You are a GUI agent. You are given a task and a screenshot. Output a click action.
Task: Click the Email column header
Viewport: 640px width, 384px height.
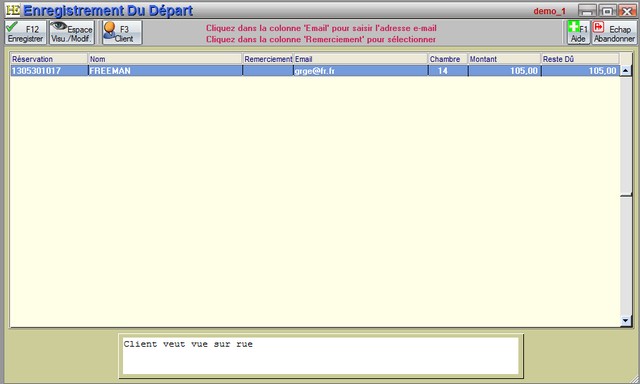click(360, 59)
